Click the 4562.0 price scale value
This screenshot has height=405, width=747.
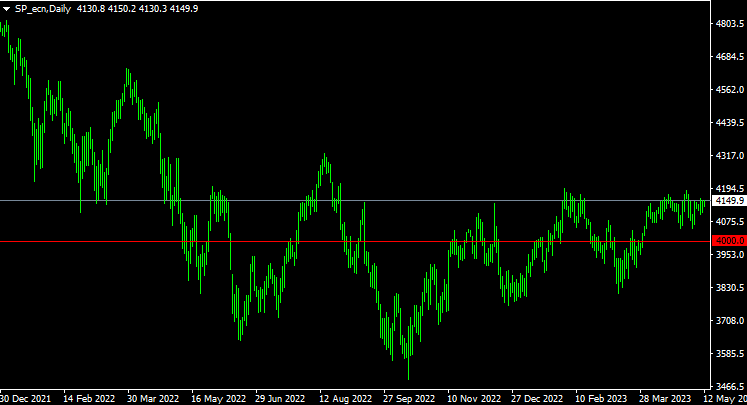click(729, 90)
